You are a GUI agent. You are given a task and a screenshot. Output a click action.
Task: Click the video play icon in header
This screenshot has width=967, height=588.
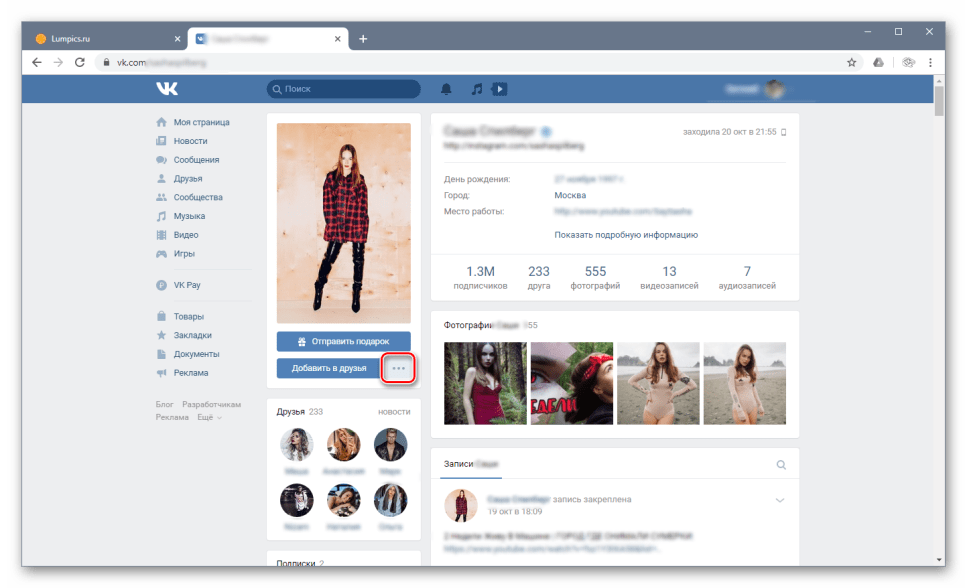tap(499, 89)
